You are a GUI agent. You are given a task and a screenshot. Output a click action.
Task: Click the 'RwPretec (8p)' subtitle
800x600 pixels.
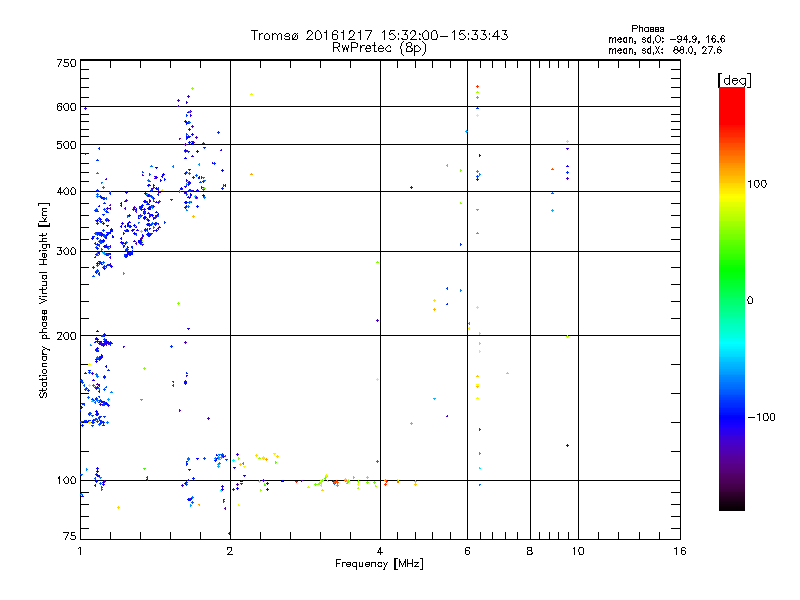tap(379, 48)
